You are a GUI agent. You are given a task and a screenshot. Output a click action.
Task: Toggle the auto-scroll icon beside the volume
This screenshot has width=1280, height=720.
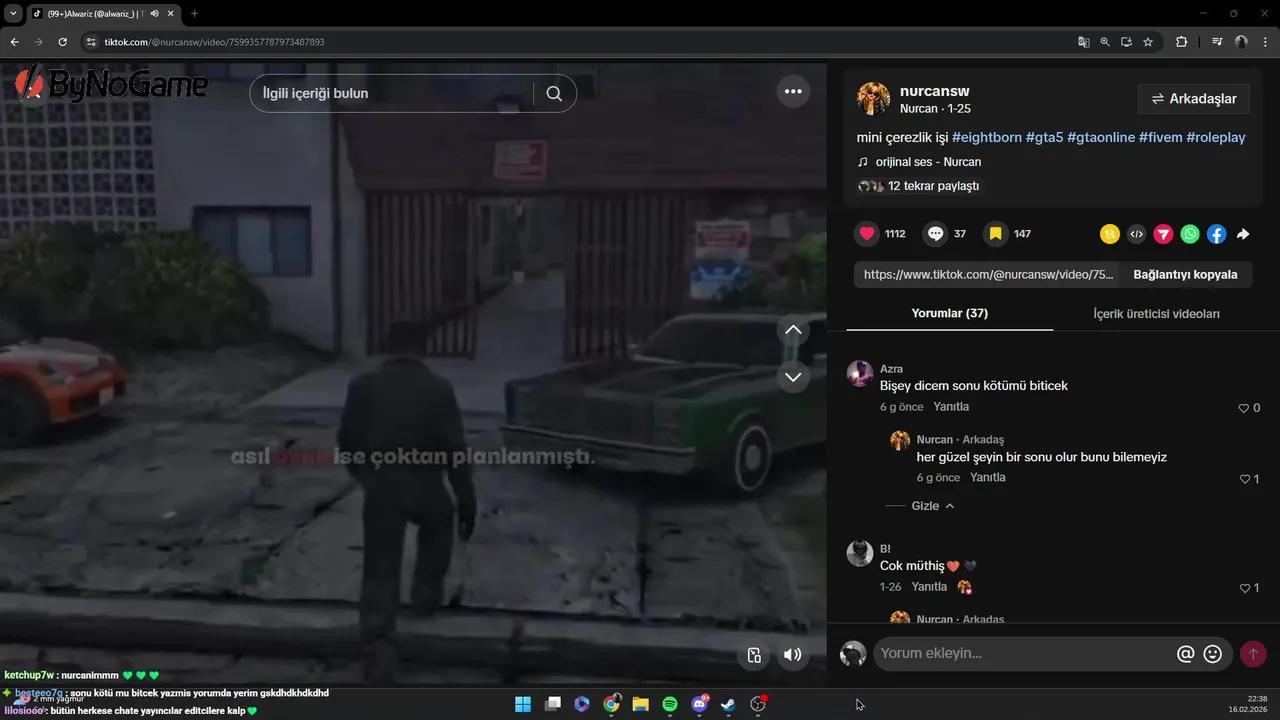click(x=754, y=655)
